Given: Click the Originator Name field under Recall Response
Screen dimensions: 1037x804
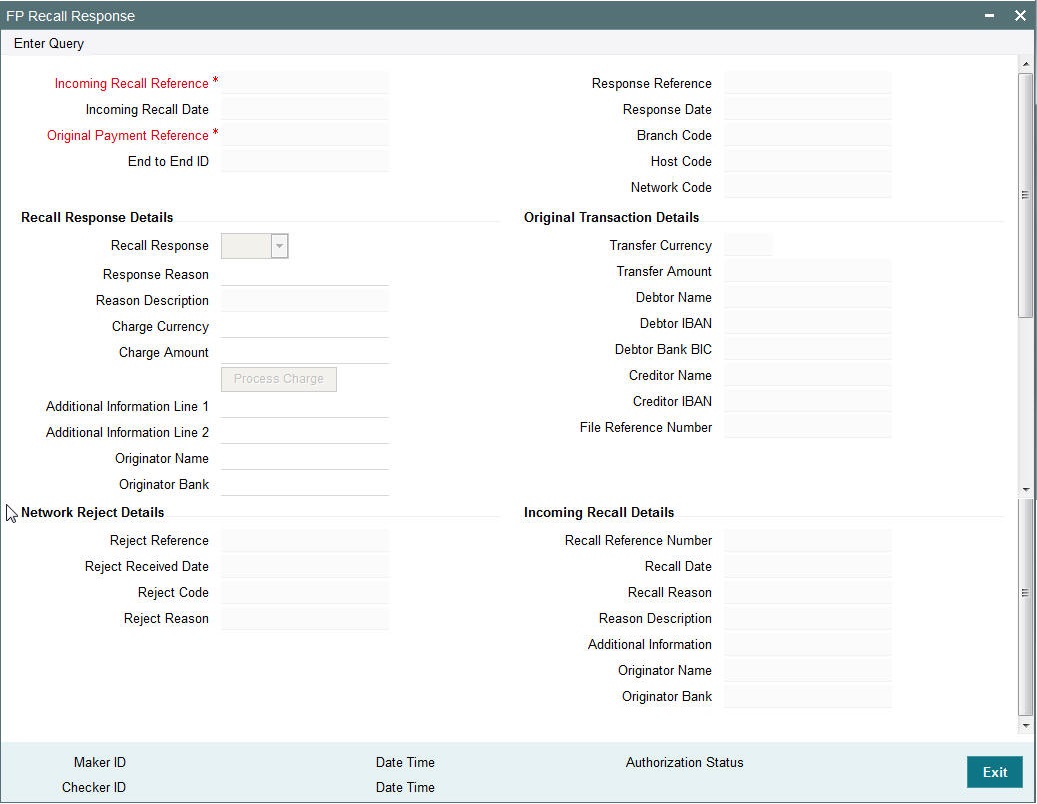Looking at the screenshot, I should pos(305,458).
